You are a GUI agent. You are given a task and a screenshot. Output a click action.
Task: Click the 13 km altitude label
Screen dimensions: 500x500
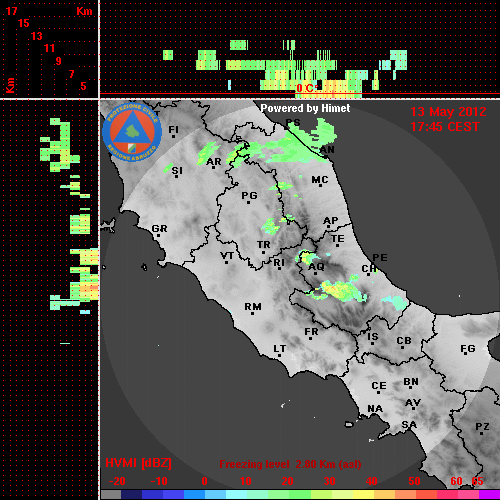pyautogui.click(x=37, y=36)
